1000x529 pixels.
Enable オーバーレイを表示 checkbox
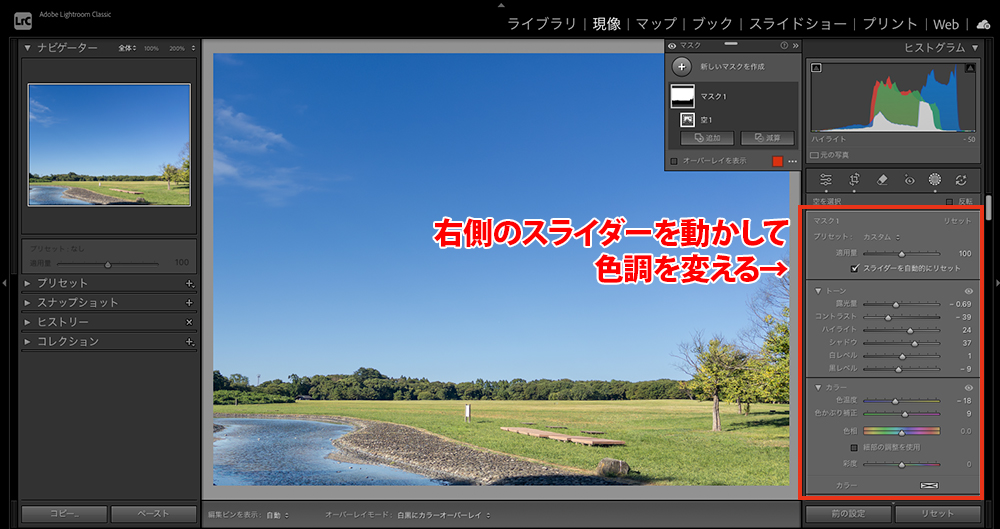[x=674, y=161]
